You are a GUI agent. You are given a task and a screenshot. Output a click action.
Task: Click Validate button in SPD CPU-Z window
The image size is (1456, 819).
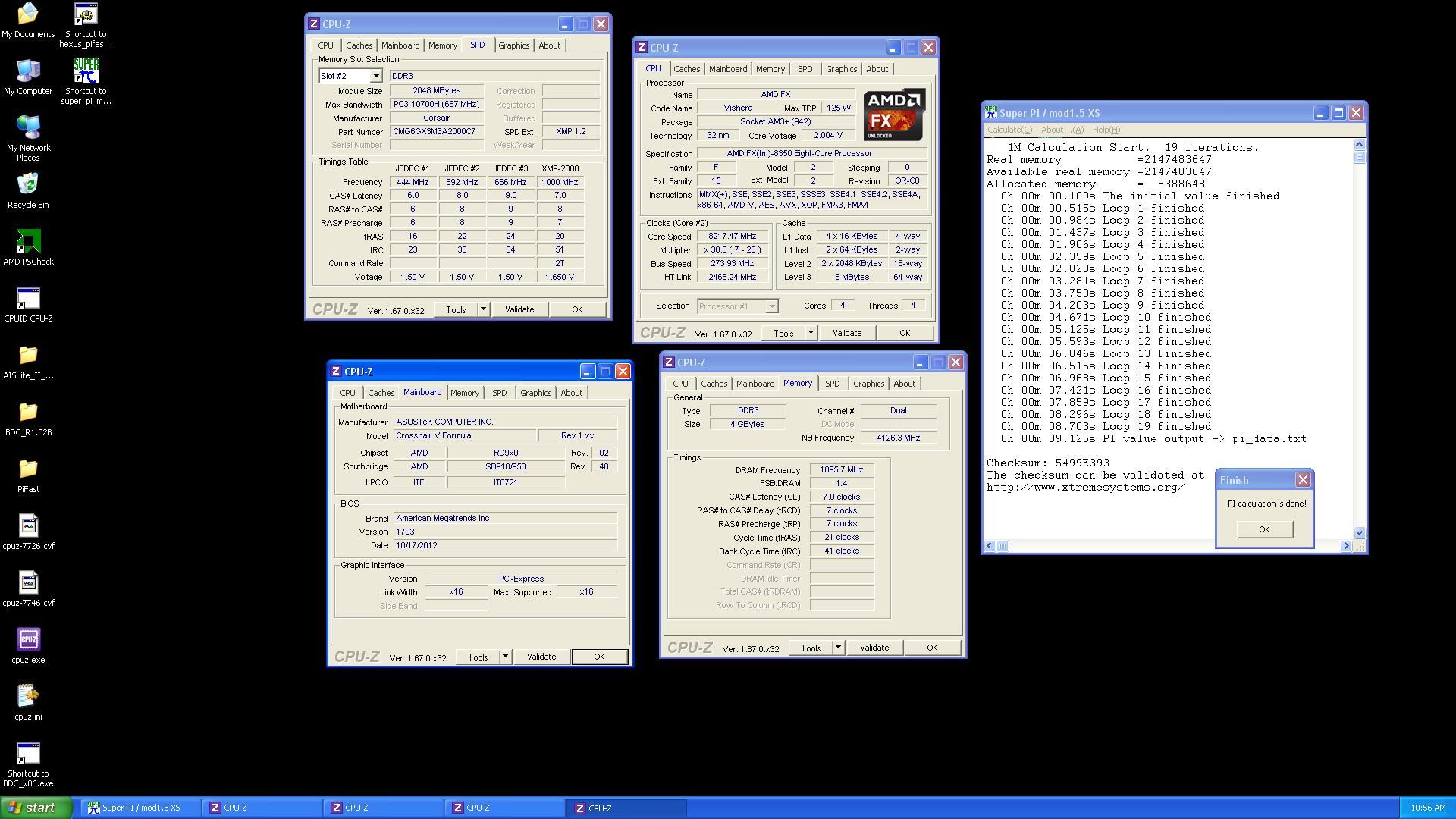[x=519, y=309]
